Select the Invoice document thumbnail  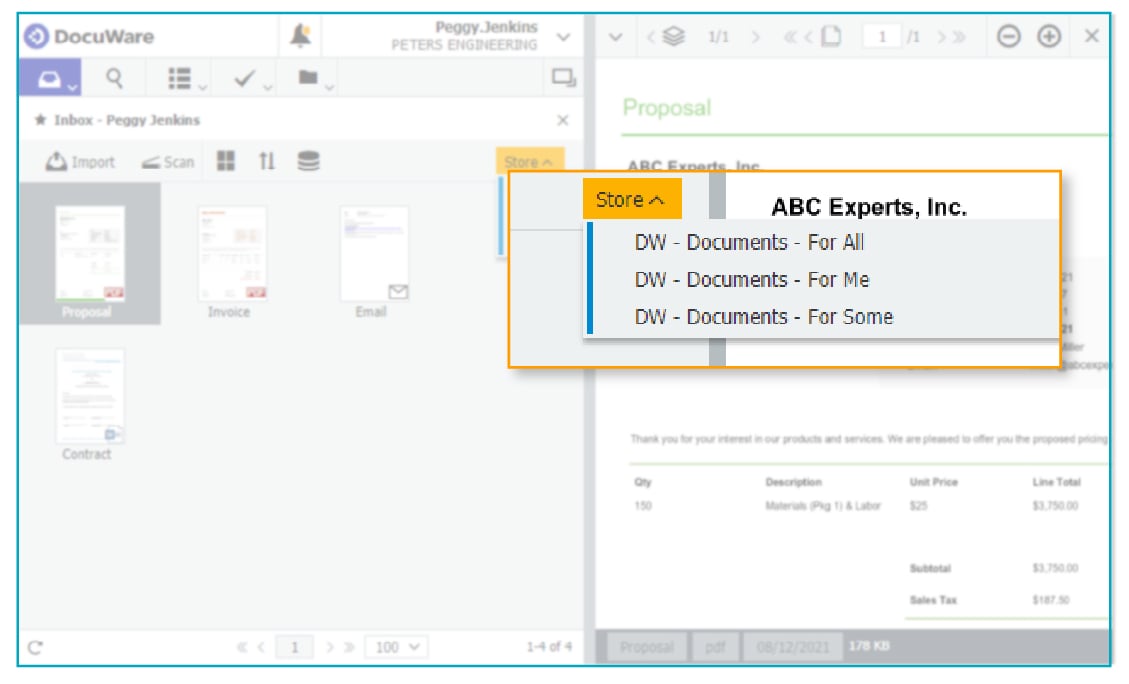click(232, 255)
